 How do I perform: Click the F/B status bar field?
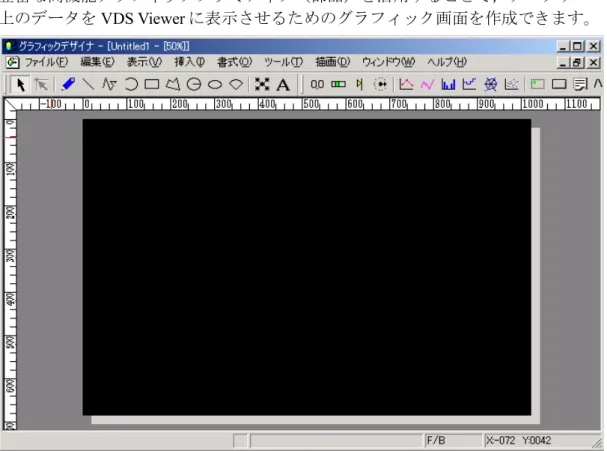453,441
